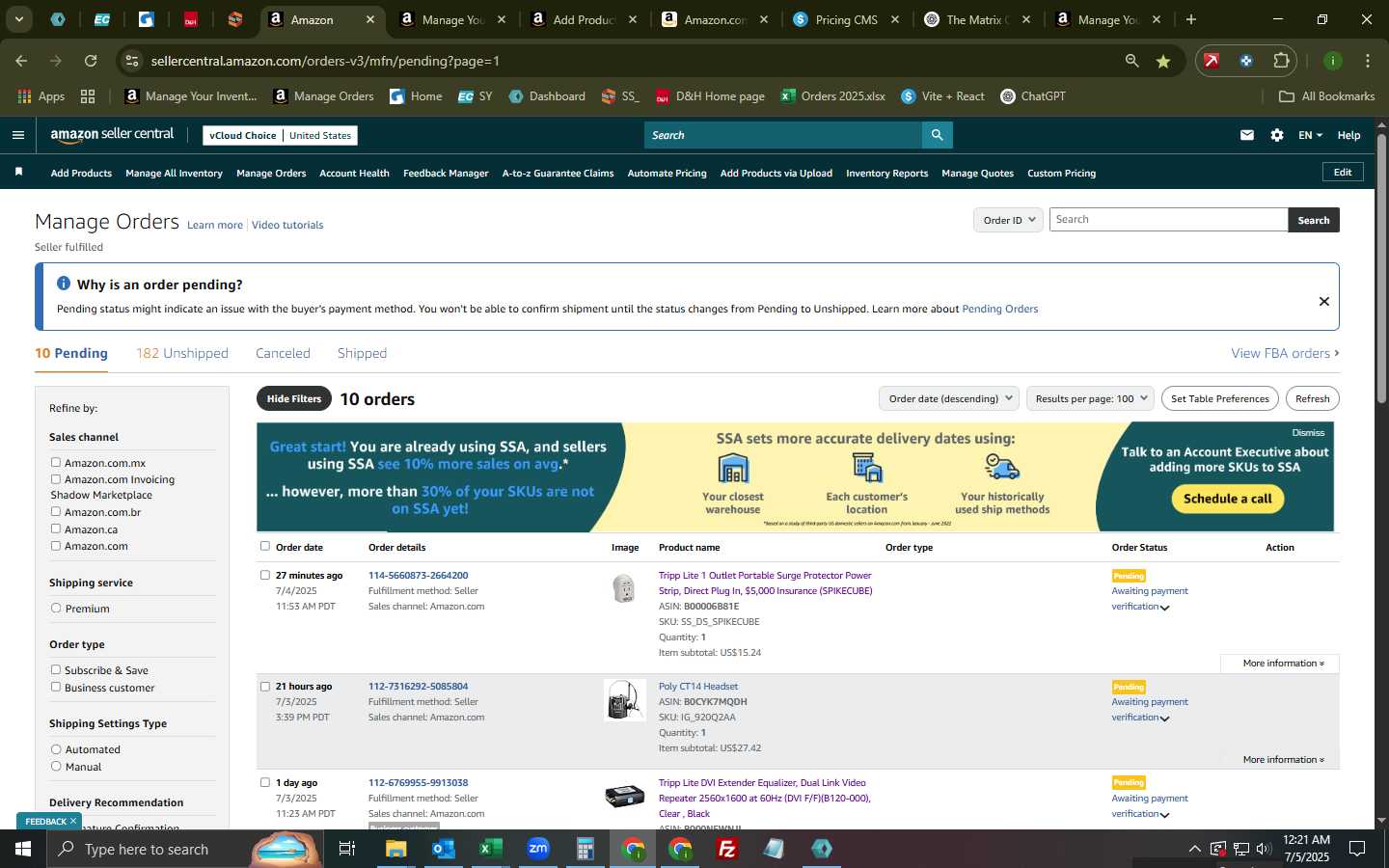Check the Amazon.com Invoicing Shadow Marketplace filter
The image size is (1389, 868).
[x=56, y=479]
